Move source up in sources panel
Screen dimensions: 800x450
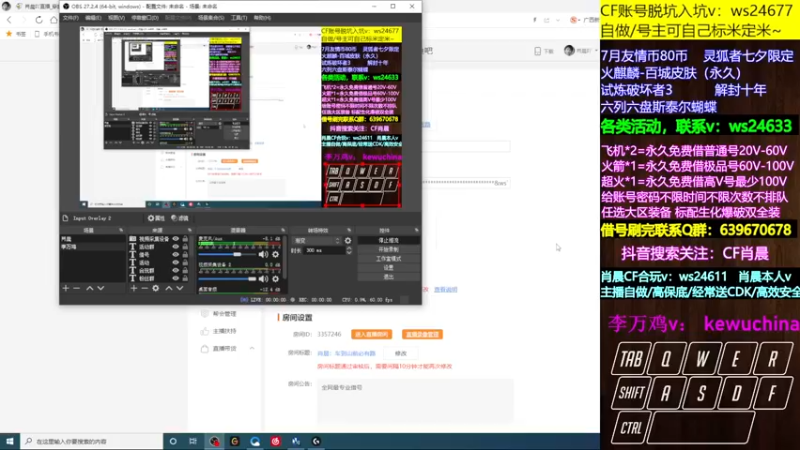click(x=169, y=288)
